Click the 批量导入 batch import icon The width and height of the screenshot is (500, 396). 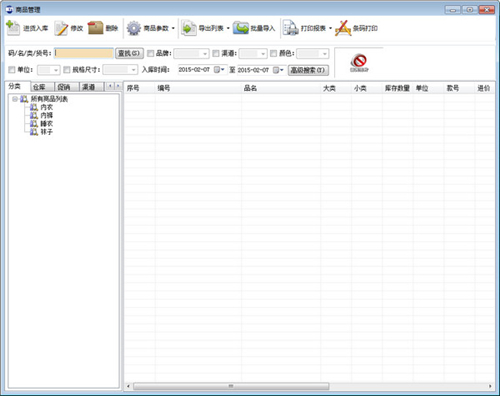pyautogui.click(x=241, y=28)
